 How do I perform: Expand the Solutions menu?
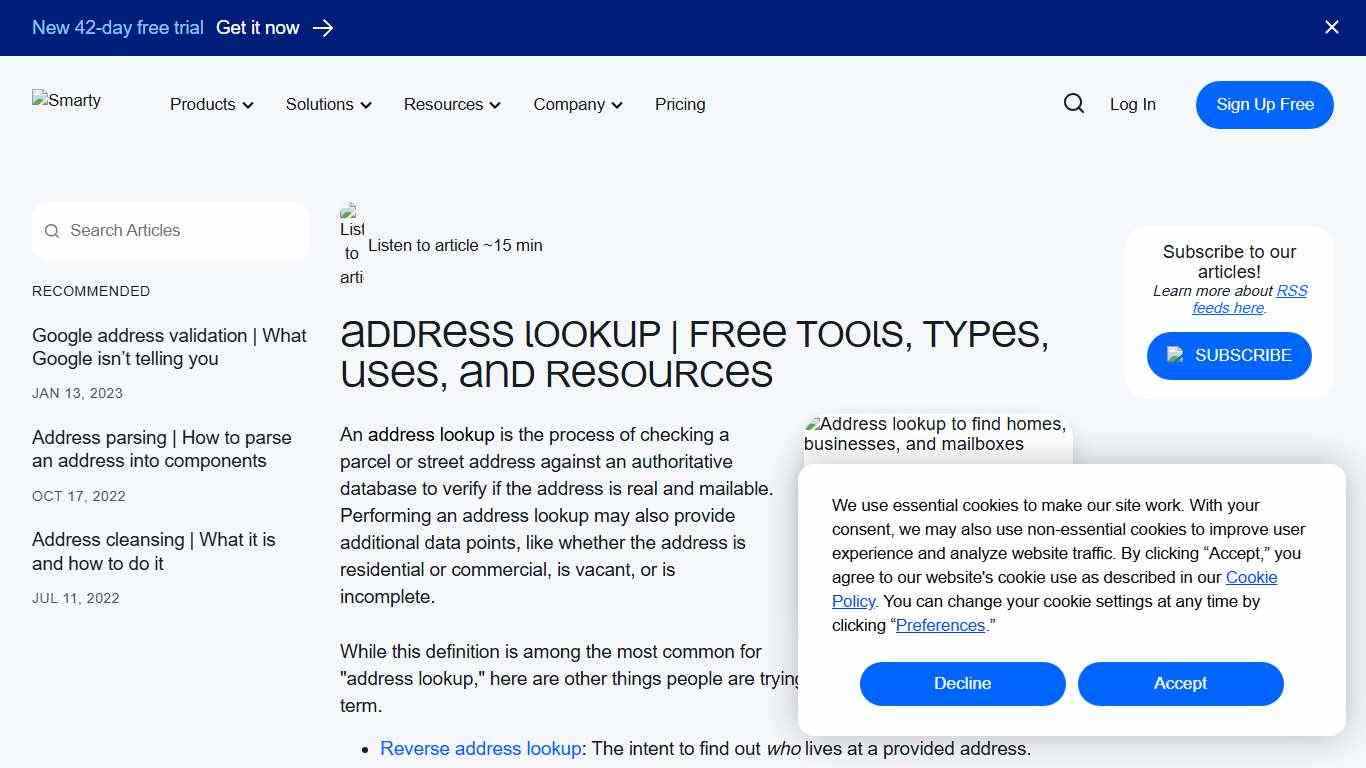coord(327,104)
